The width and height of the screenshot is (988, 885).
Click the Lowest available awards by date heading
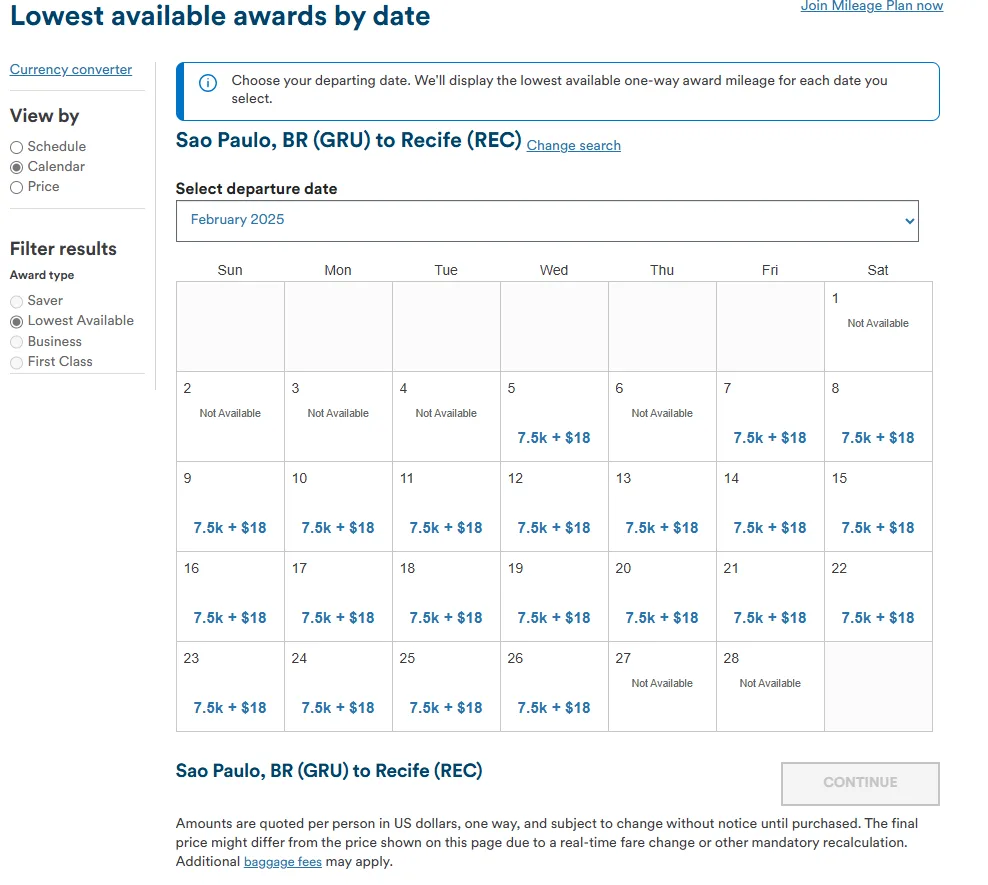tap(220, 16)
